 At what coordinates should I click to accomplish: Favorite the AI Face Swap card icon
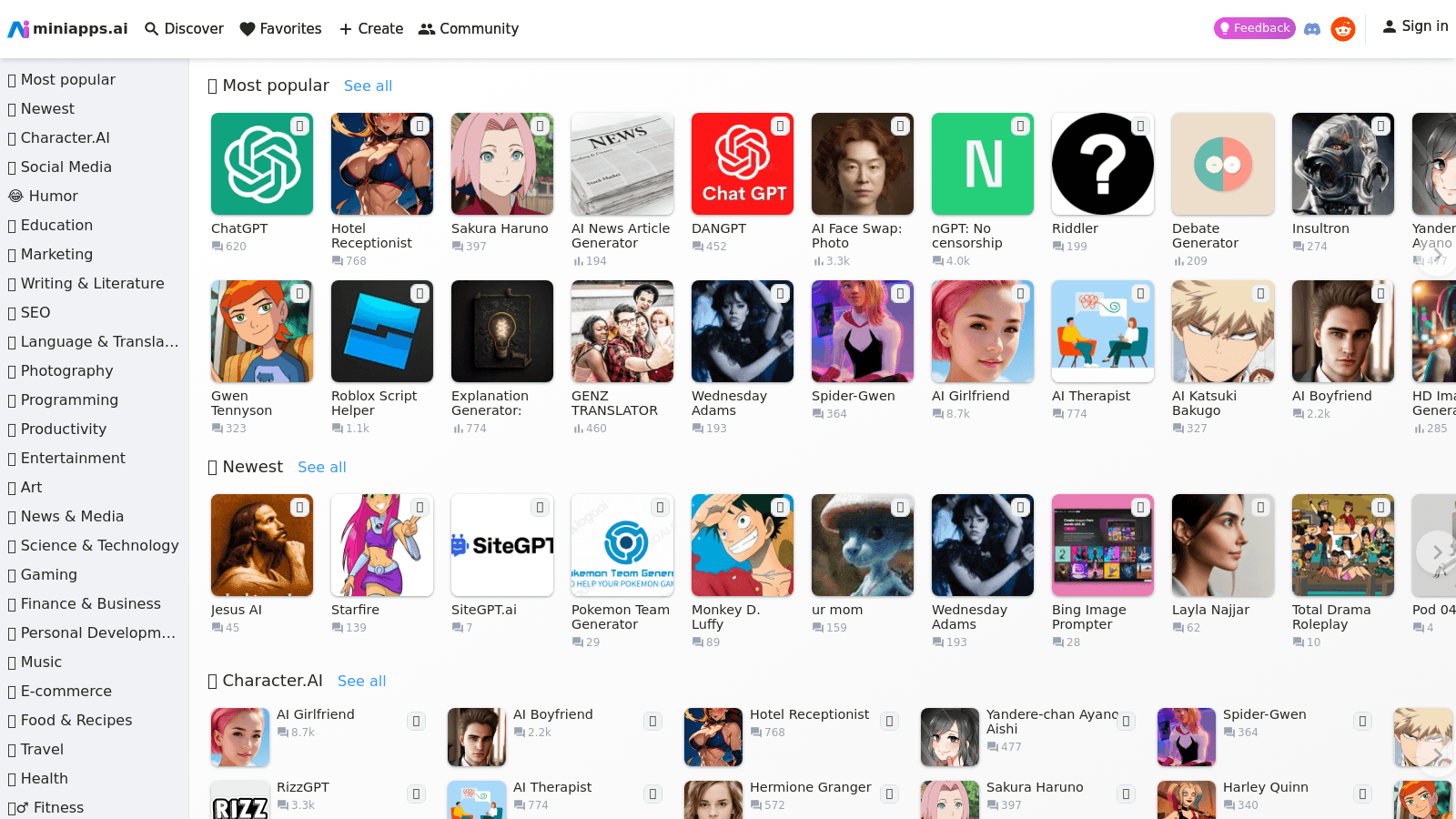pyautogui.click(x=900, y=126)
